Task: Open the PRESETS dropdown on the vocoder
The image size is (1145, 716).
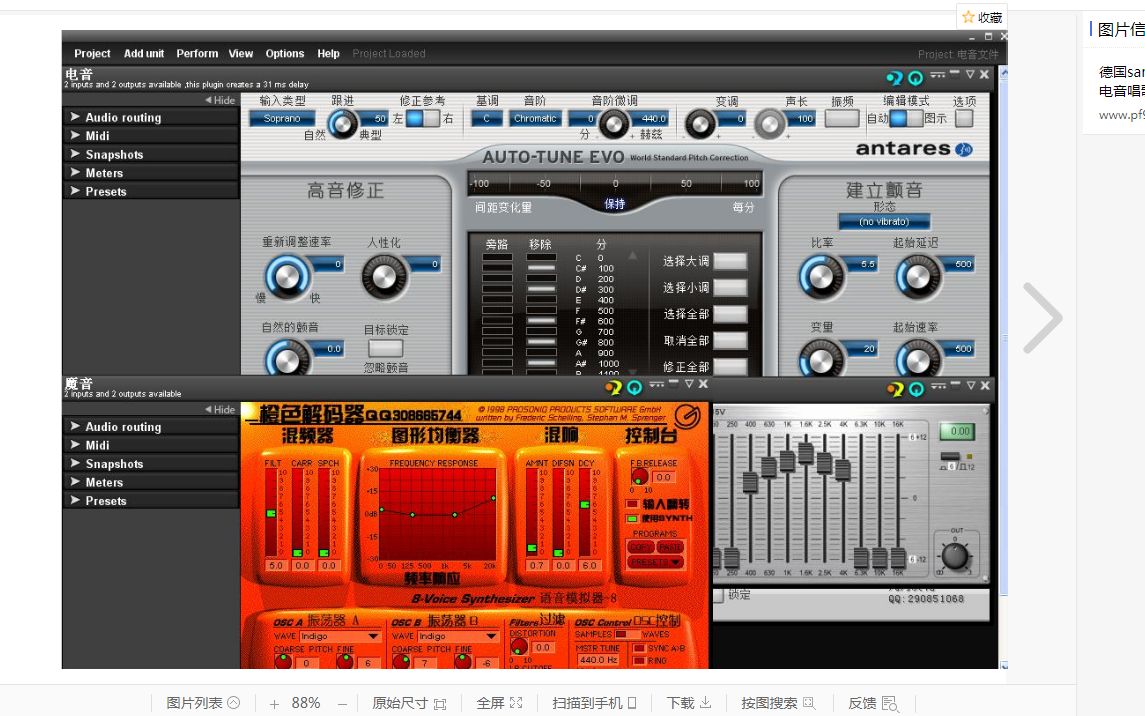Action: pos(655,562)
